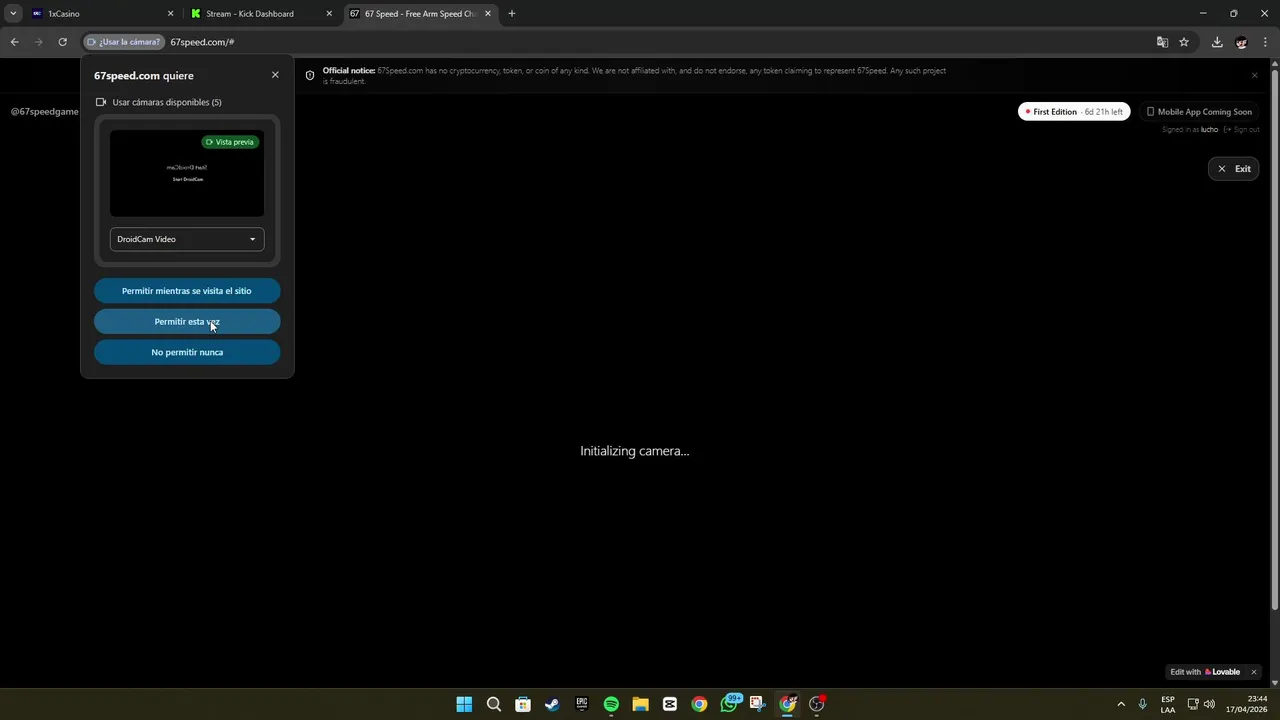Open WhatsApp from the taskbar
The image size is (1280, 720).
(729, 704)
